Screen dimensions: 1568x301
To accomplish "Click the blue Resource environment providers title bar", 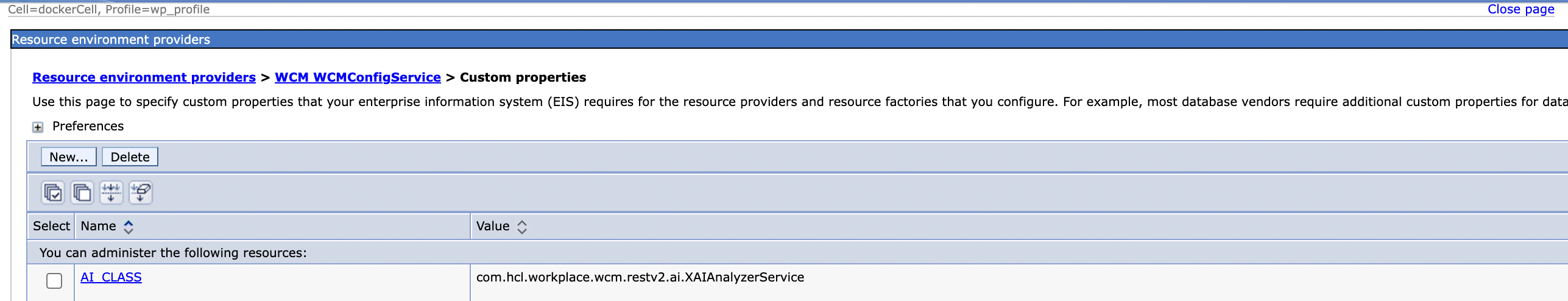I will pos(731,40).
